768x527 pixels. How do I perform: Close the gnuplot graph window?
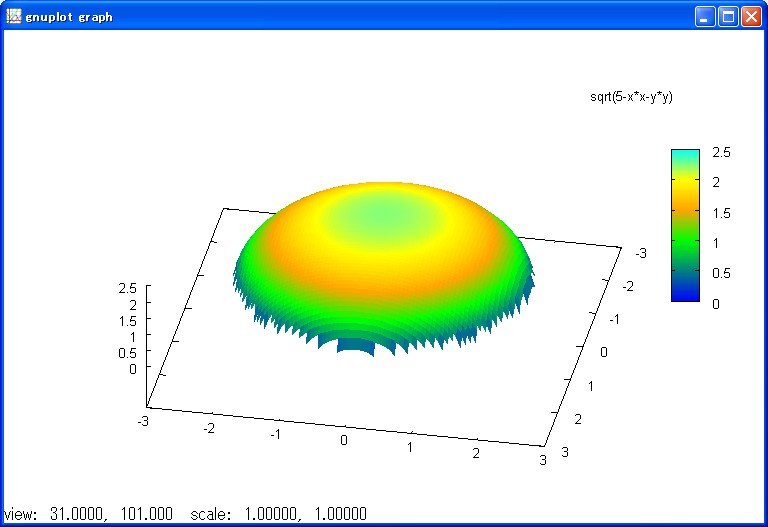(x=751, y=17)
